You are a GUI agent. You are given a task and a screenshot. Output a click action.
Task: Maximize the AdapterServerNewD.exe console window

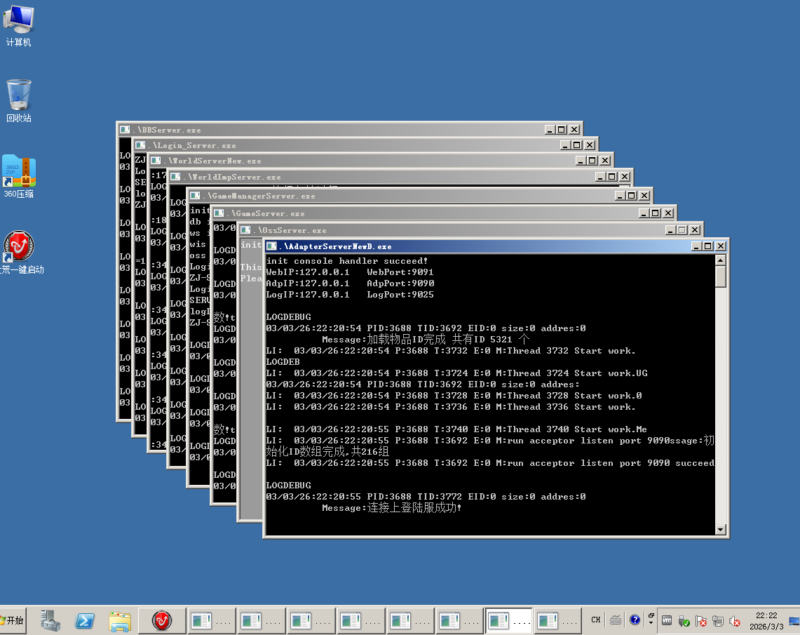point(707,246)
